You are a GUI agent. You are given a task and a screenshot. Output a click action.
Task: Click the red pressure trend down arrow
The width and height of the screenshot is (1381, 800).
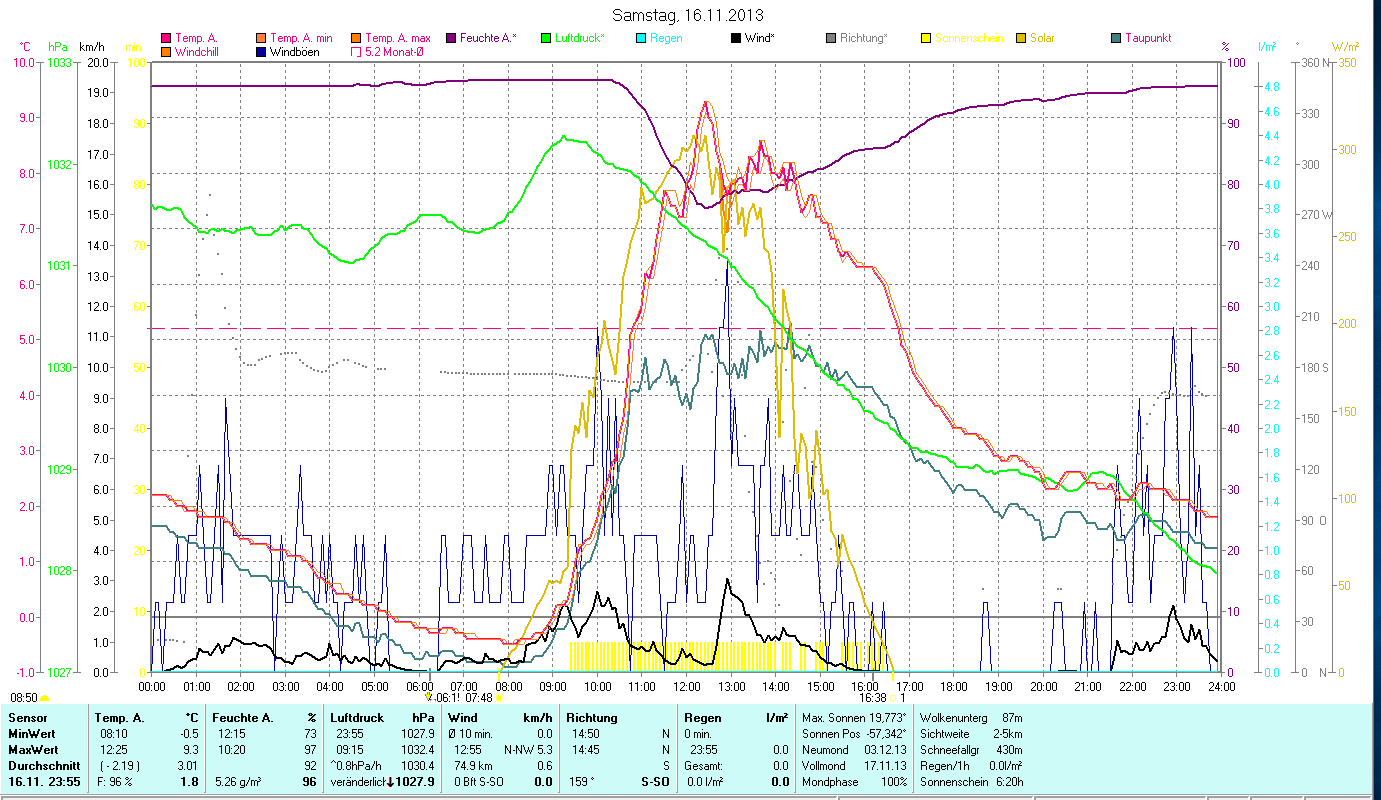click(389, 782)
